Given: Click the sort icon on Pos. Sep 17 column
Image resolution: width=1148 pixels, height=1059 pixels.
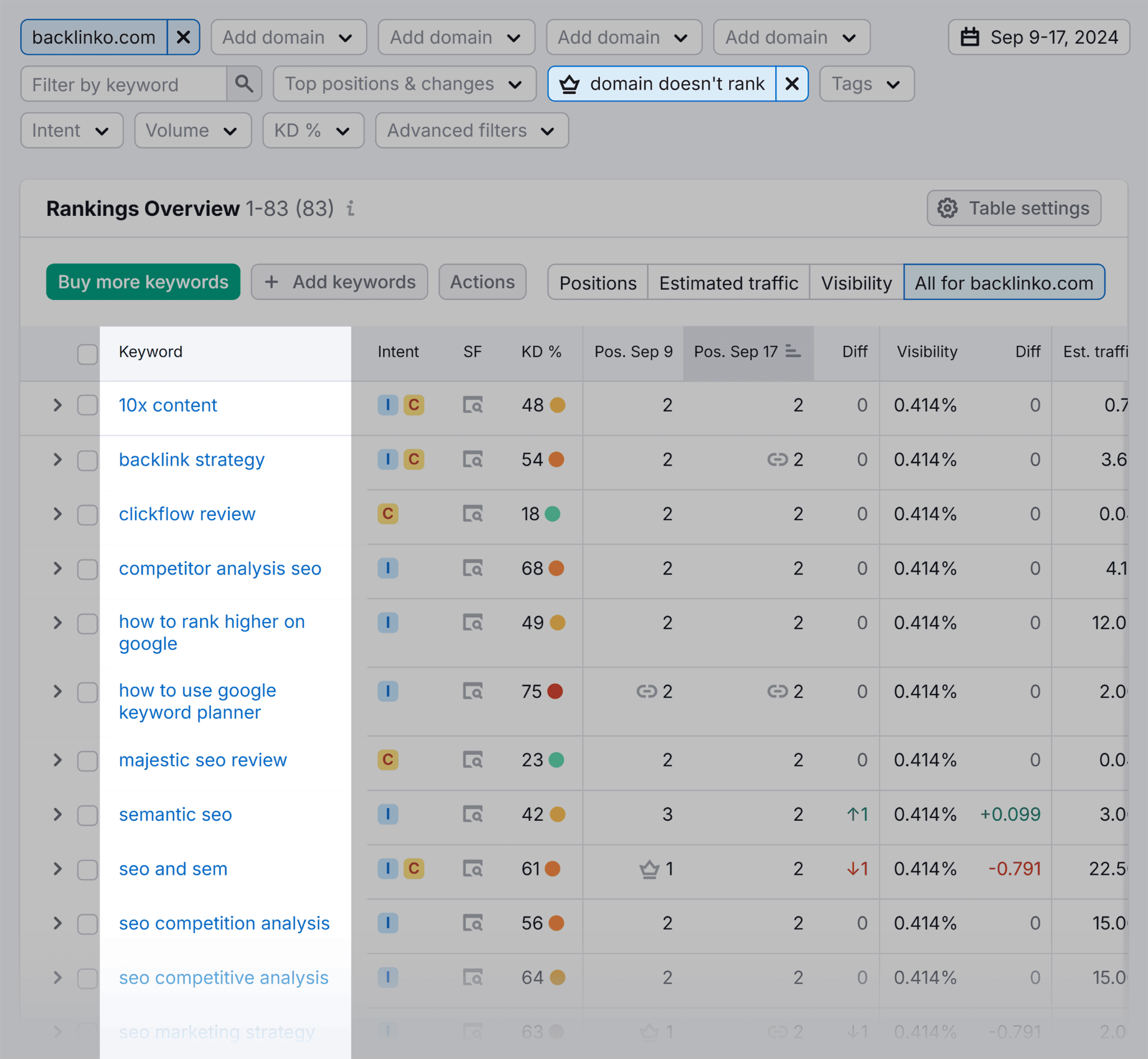Looking at the screenshot, I should point(792,353).
